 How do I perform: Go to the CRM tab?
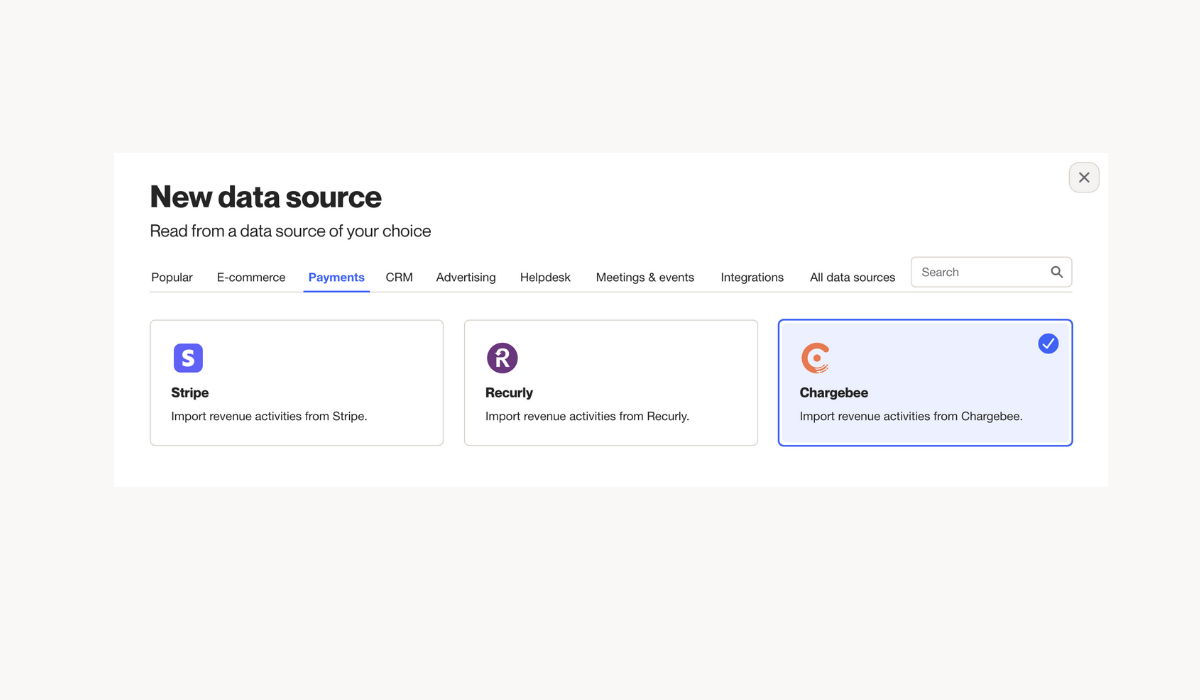[399, 277]
